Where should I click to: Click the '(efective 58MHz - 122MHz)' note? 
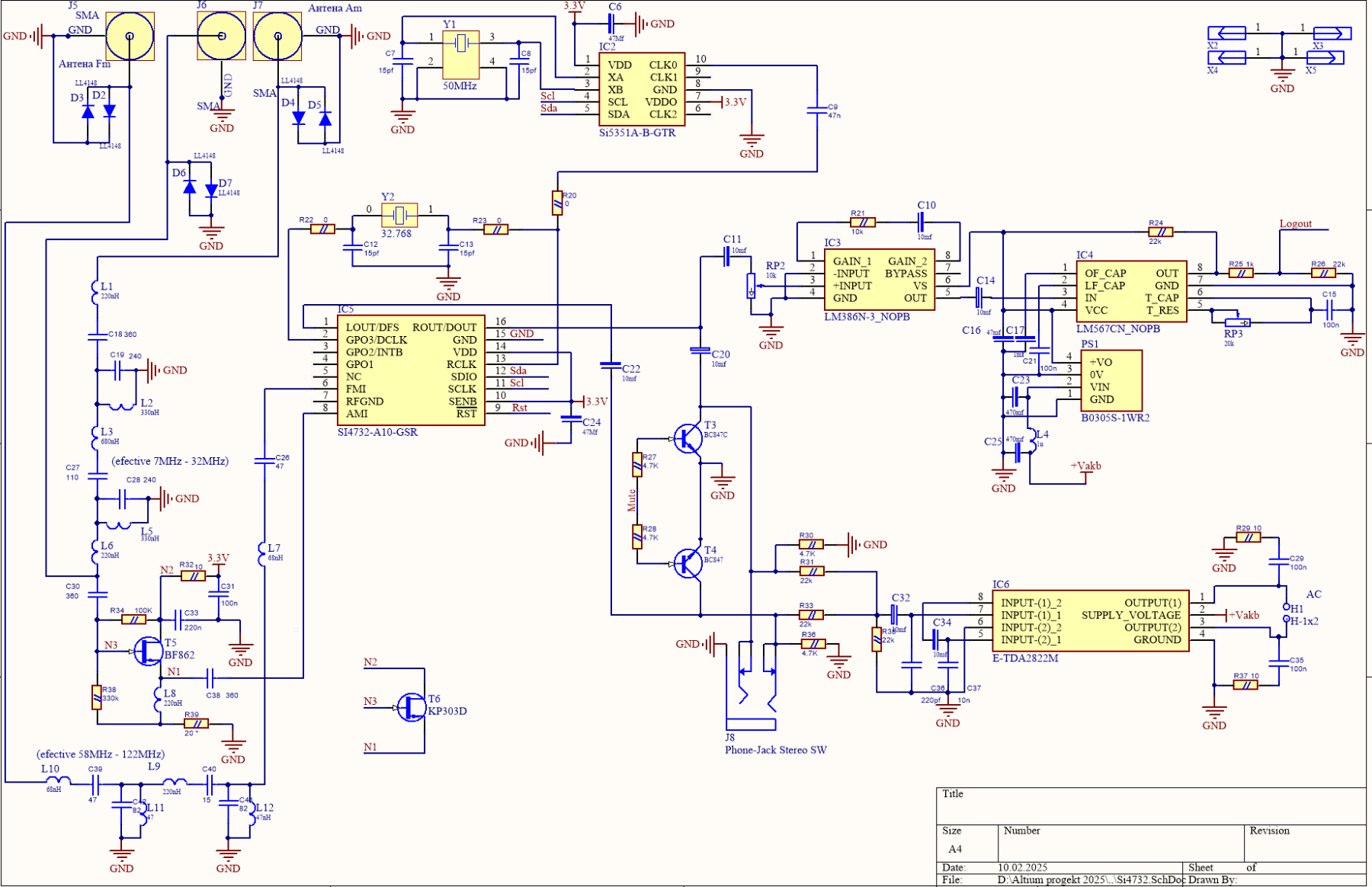click(101, 754)
